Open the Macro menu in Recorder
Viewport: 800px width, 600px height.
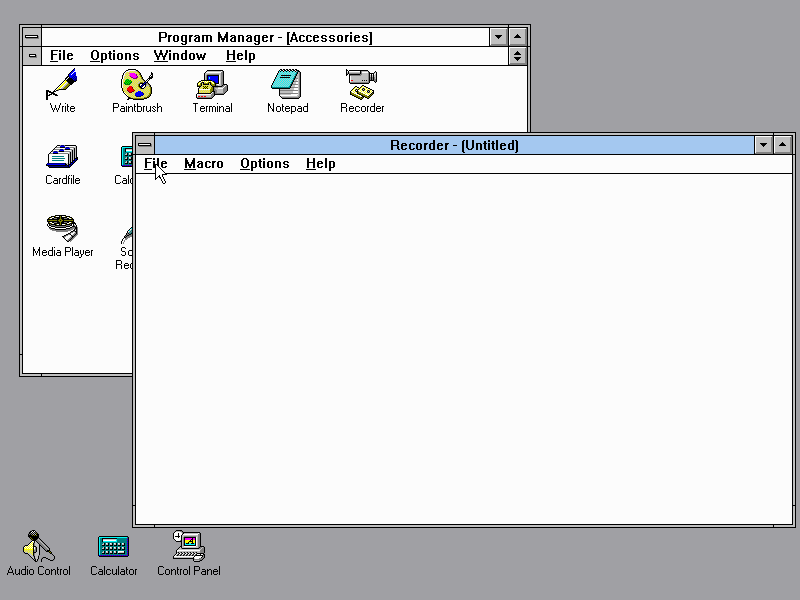pyautogui.click(x=203, y=164)
